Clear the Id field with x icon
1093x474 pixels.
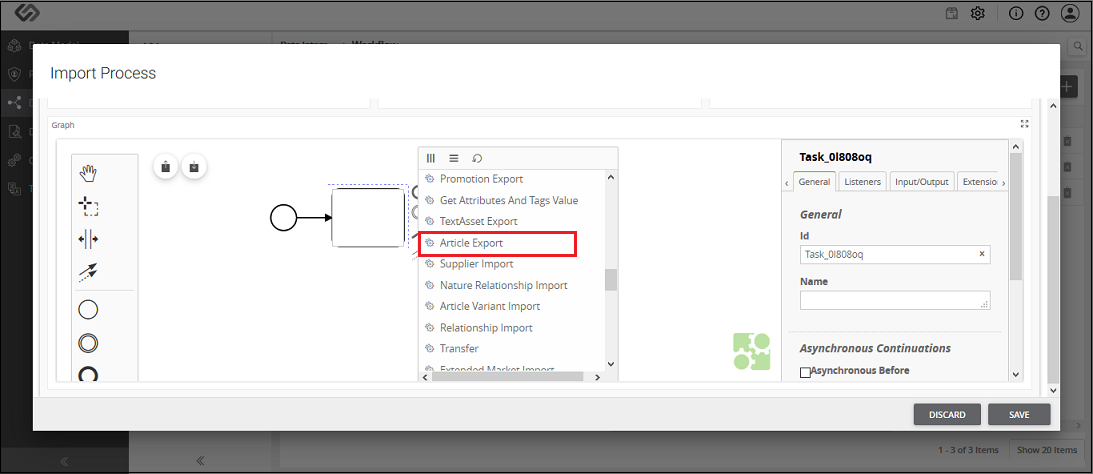[981, 254]
